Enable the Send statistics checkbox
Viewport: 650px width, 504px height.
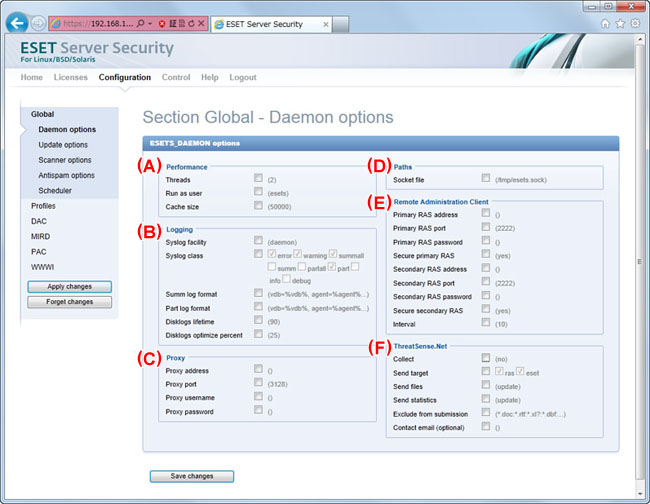pos(486,398)
